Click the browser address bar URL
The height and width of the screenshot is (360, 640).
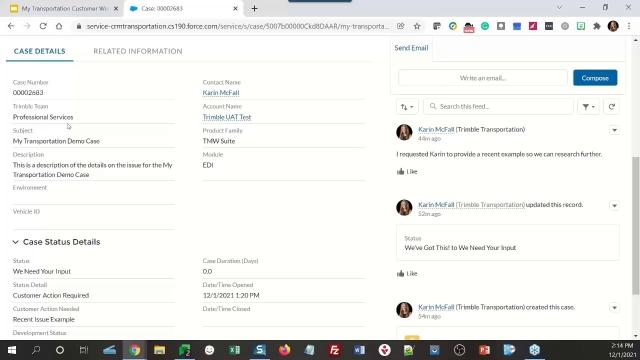238,26
